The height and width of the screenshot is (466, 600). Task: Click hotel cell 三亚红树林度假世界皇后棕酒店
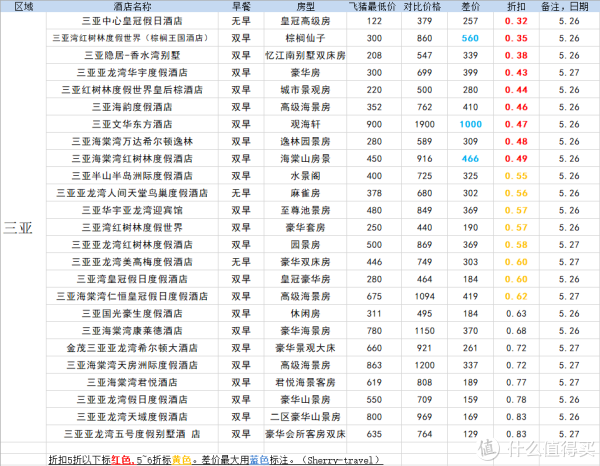[x=132, y=90]
